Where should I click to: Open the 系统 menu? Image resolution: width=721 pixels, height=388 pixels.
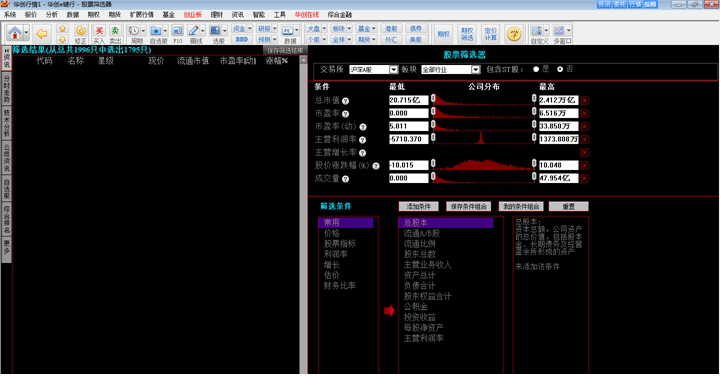[10, 15]
